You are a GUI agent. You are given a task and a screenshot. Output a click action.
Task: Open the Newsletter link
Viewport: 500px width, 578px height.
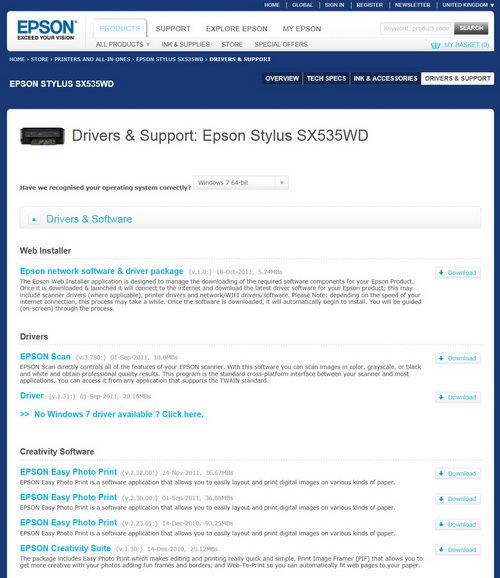pos(413,5)
